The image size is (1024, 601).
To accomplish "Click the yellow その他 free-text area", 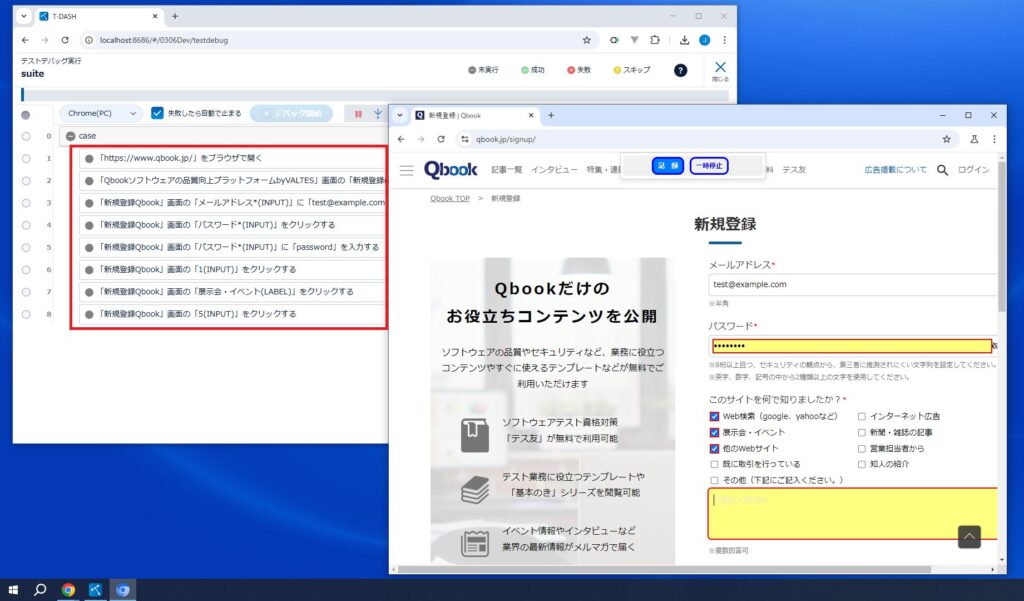I will click(x=853, y=513).
